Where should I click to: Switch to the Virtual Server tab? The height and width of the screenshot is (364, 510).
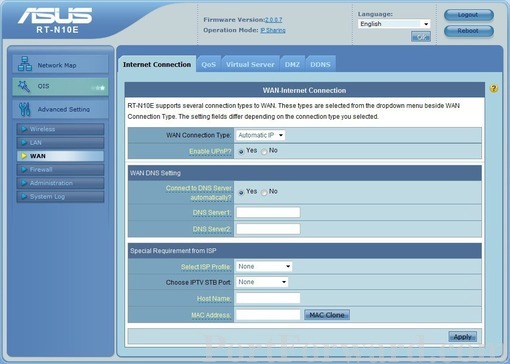(250, 64)
